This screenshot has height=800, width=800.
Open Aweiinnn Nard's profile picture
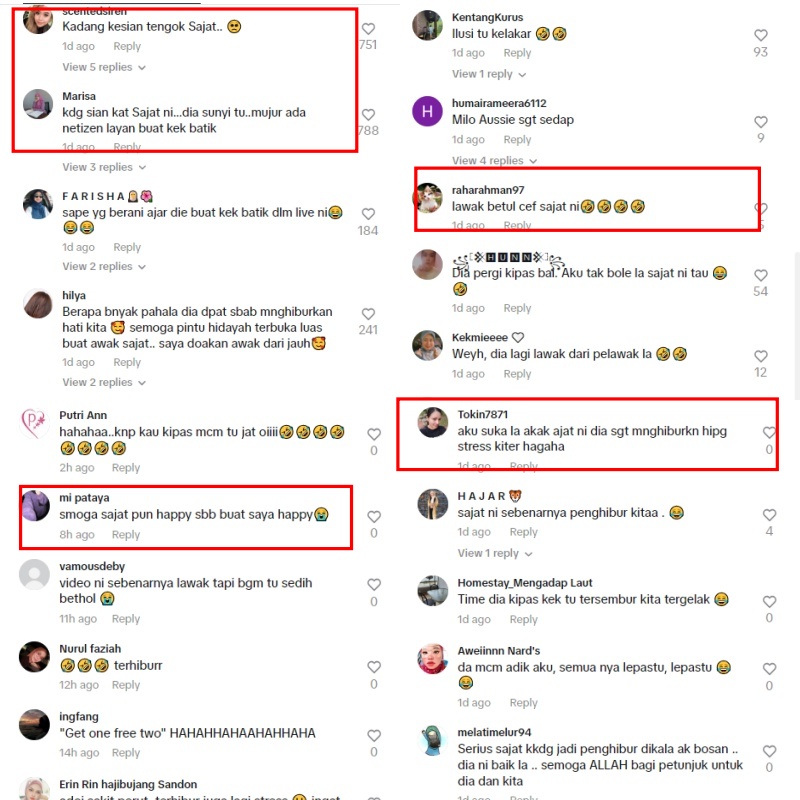pos(433,659)
